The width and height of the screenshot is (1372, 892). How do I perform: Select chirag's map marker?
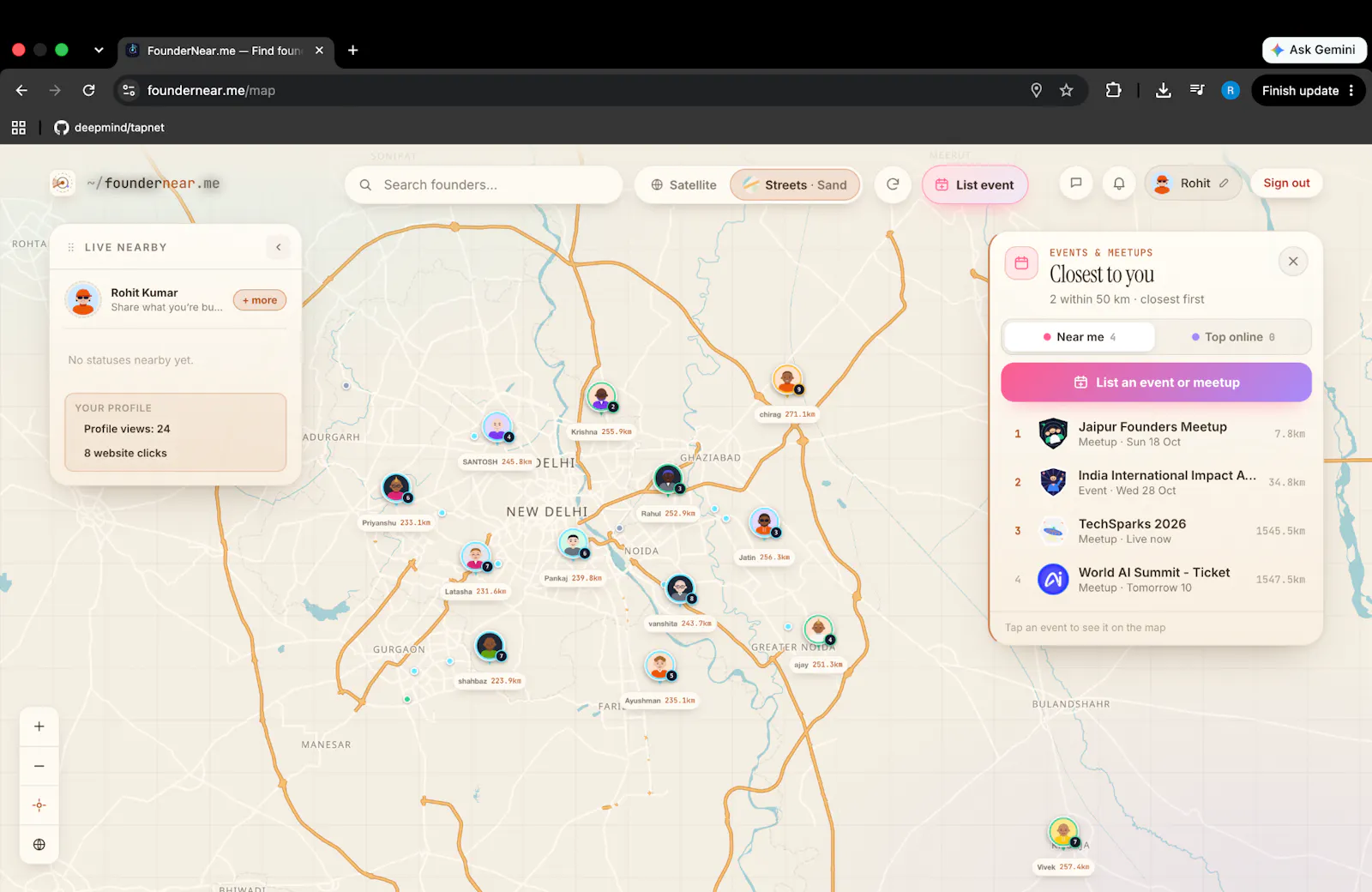pos(787,379)
